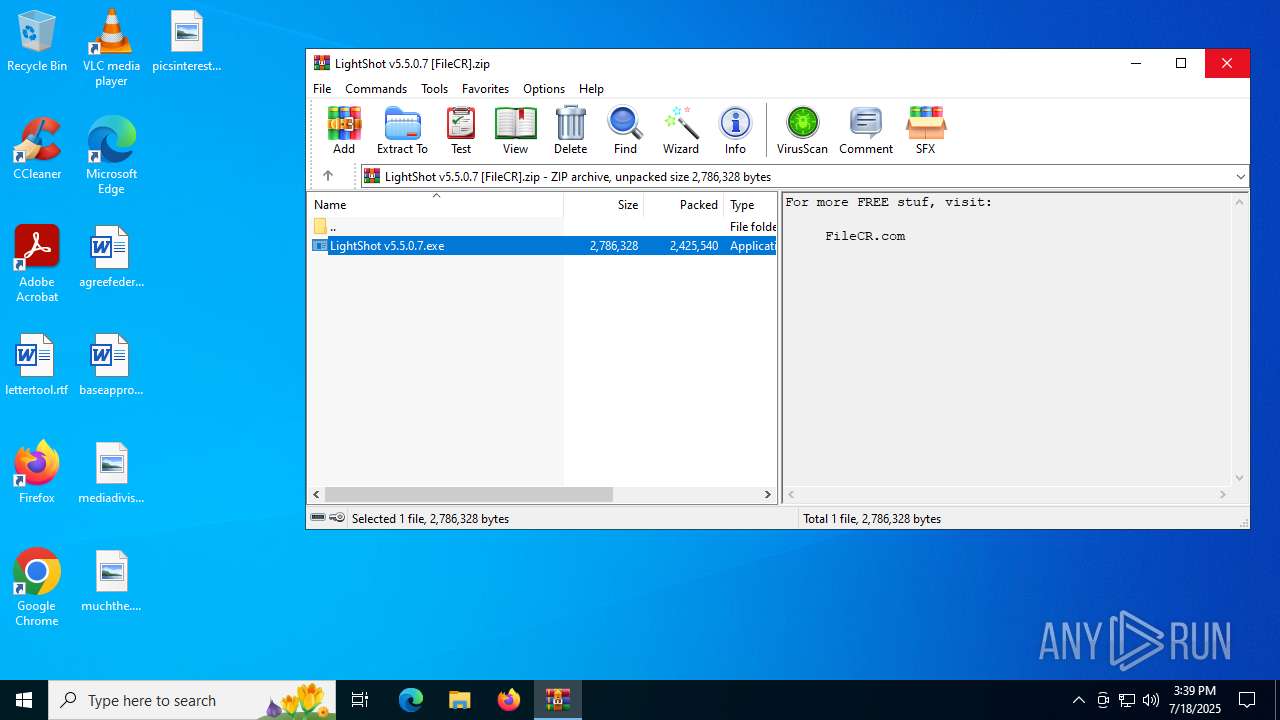1280x720 pixels.
Task: Click the volume speaker tray icon
Action: click(1151, 700)
